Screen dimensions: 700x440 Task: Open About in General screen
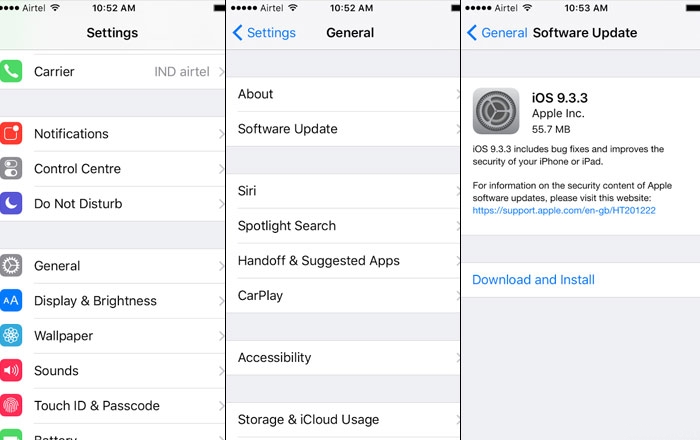(x=343, y=94)
